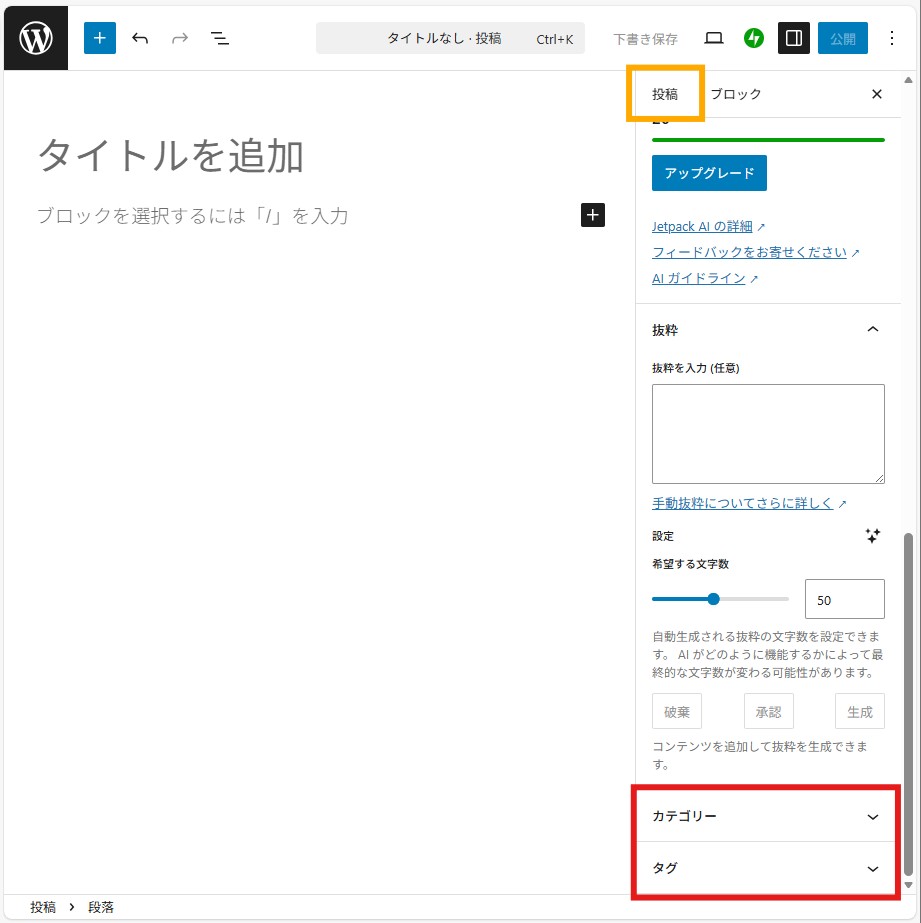Click the アップグレード button
This screenshot has height=923, width=921.
pyautogui.click(x=709, y=173)
